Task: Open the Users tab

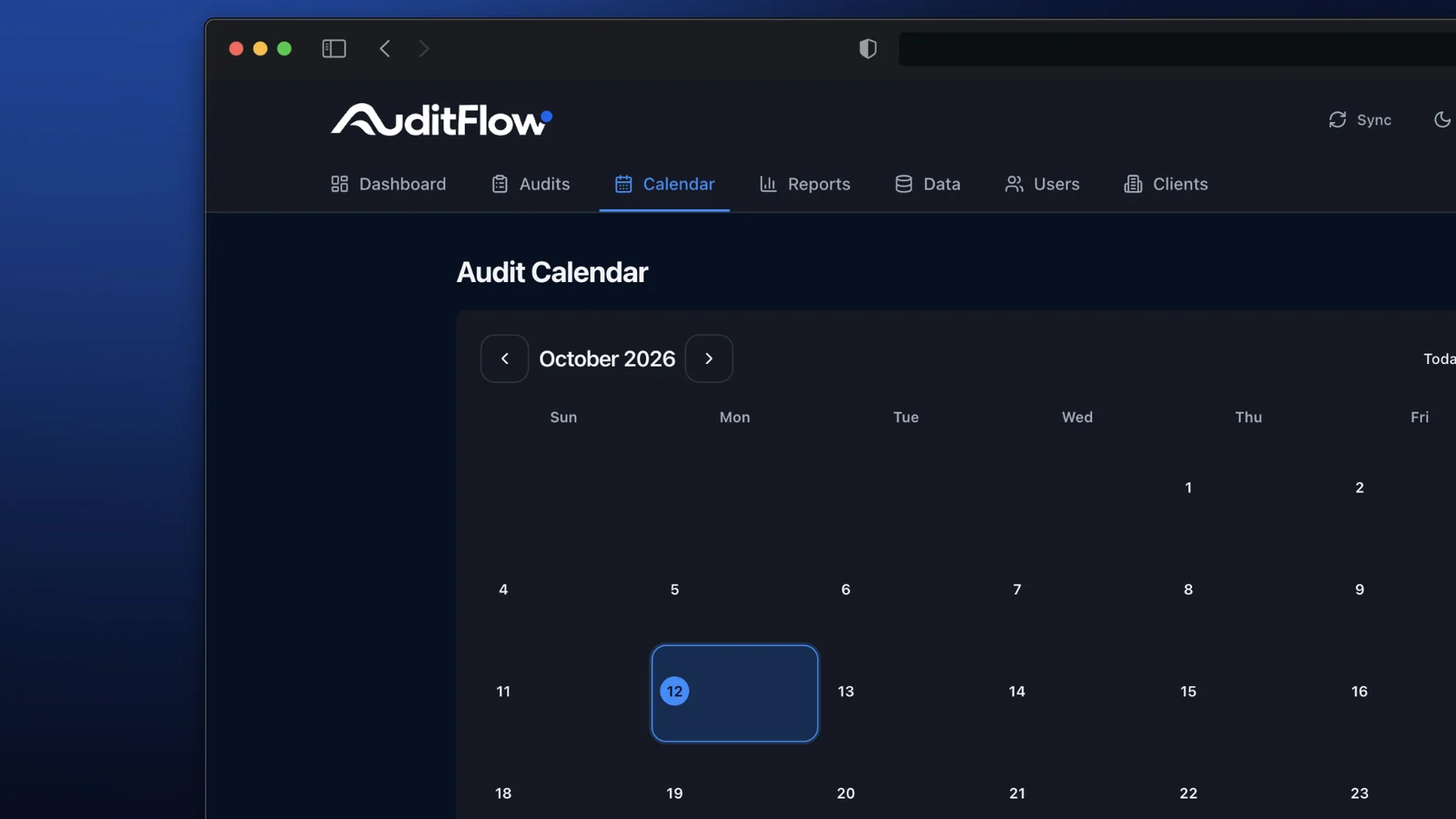Action: (x=1042, y=184)
